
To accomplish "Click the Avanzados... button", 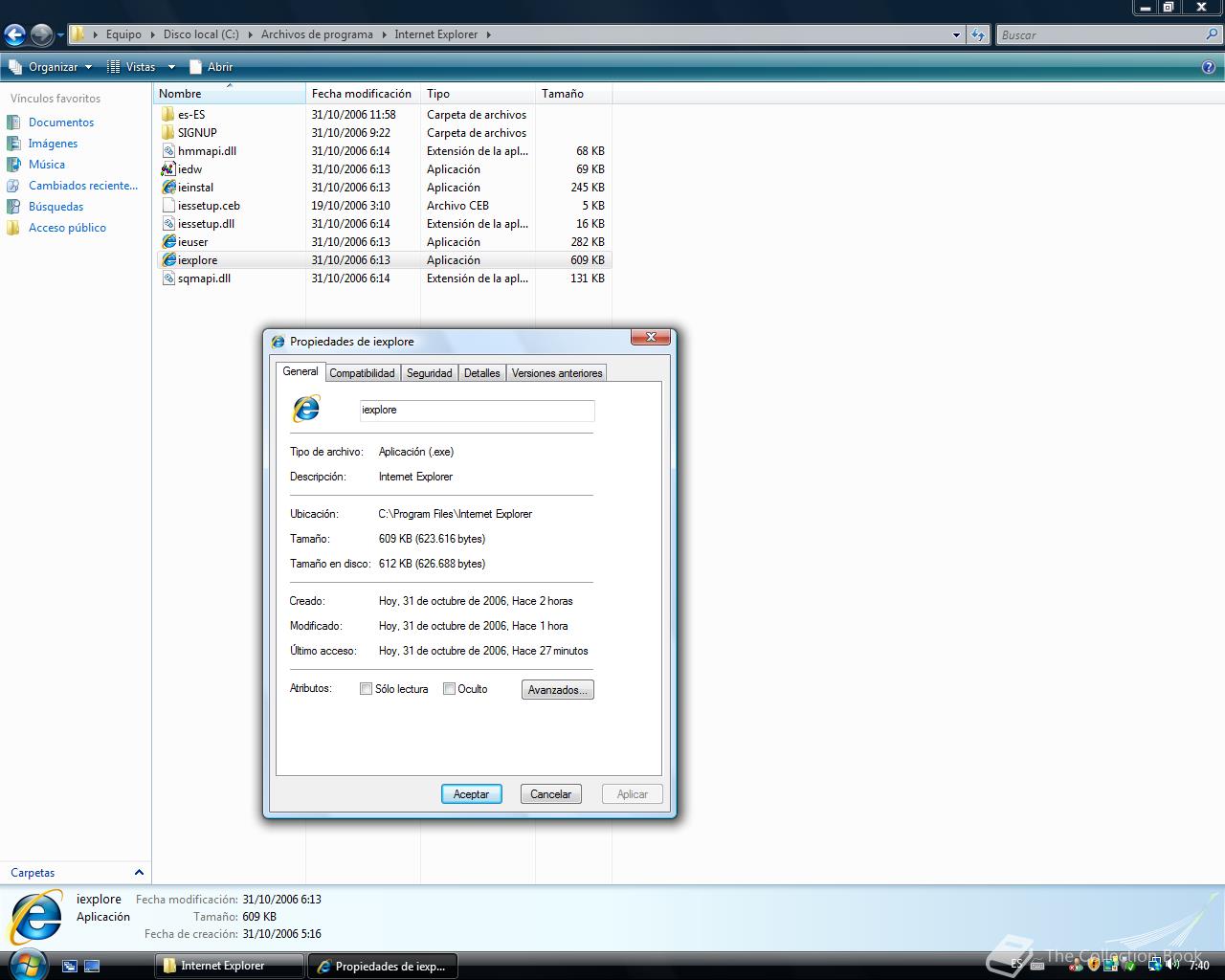I will coord(558,690).
